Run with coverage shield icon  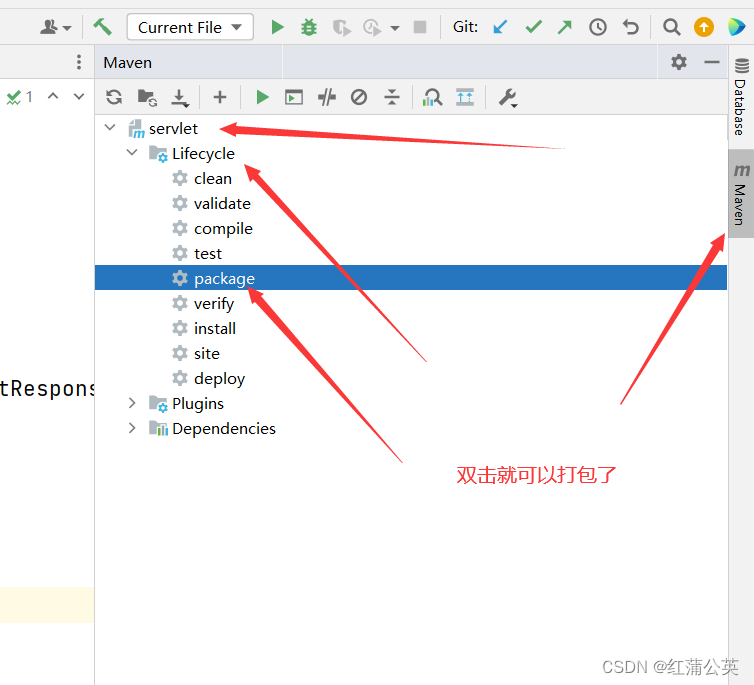[x=341, y=27]
